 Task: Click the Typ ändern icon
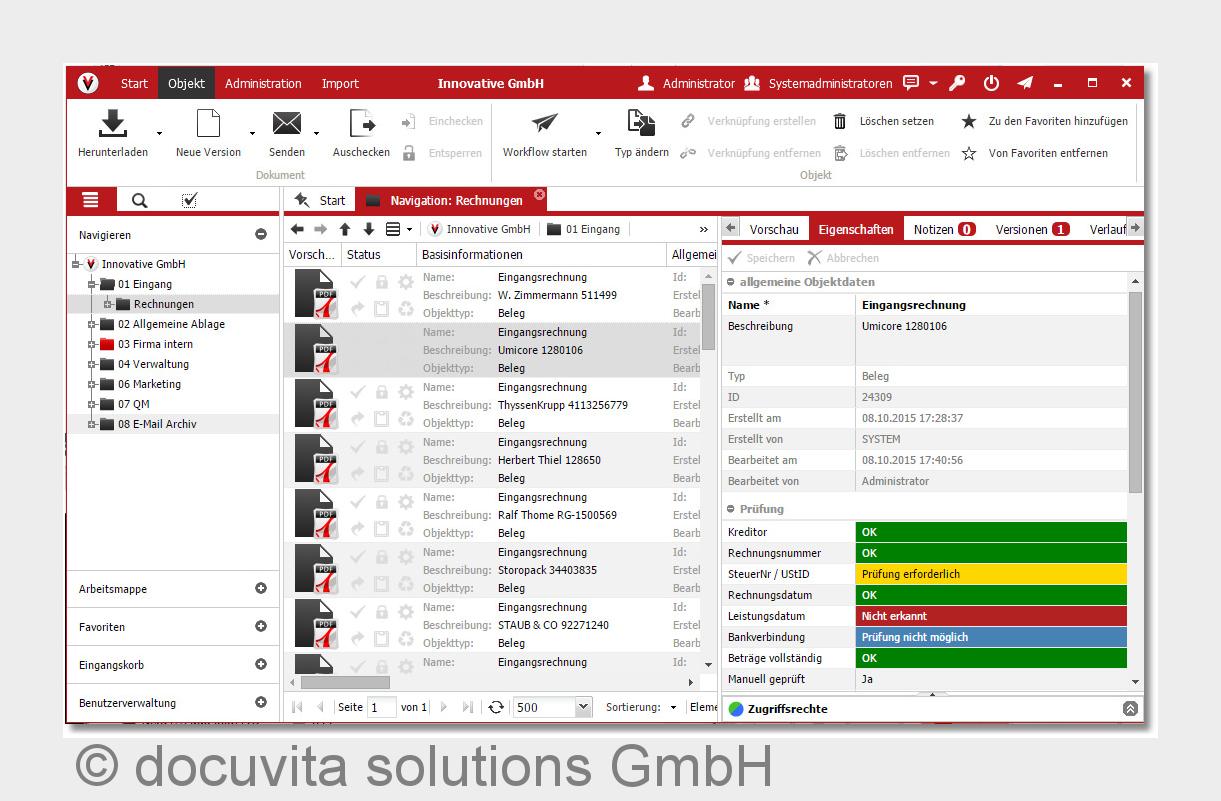point(641,124)
